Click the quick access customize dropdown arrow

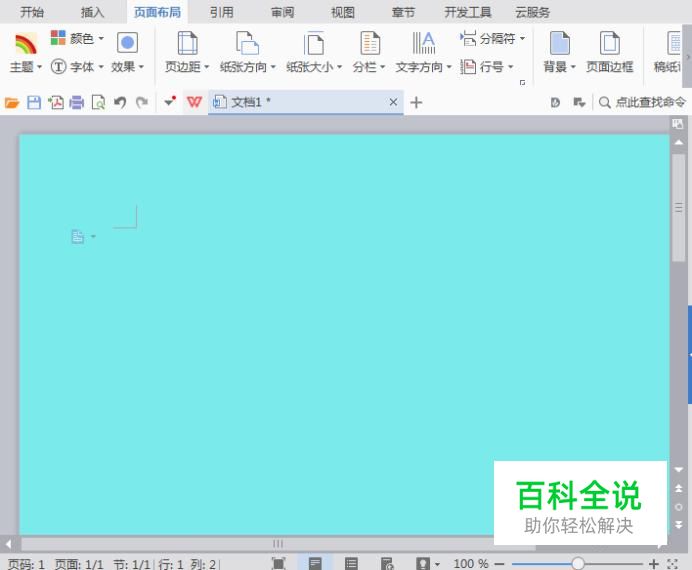(x=169, y=102)
